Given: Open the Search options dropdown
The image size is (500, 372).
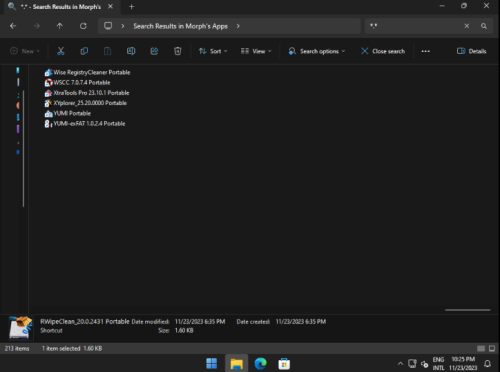Looking at the screenshot, I should click(317, 51).
